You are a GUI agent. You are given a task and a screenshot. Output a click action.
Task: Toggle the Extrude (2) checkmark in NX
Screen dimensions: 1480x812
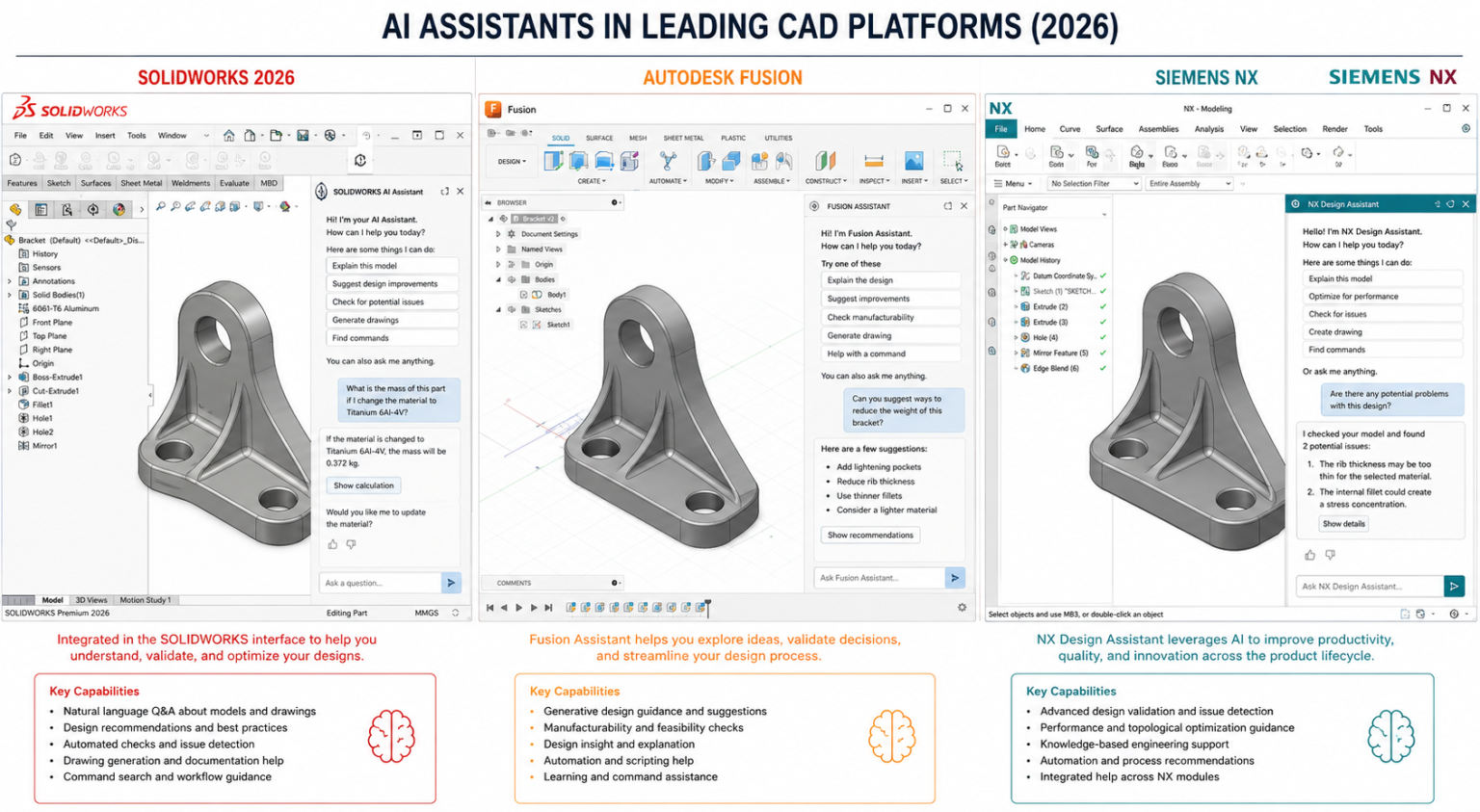[1103, 307]
